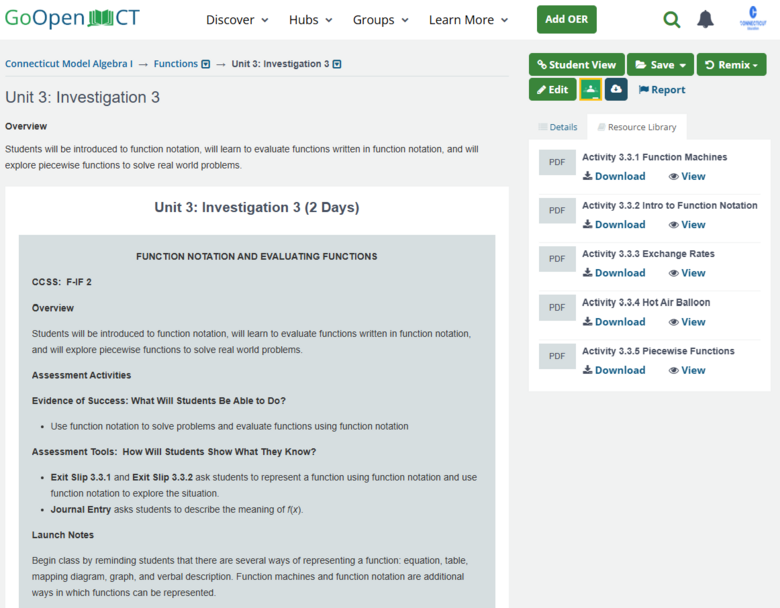Expand the Remix dropdown

click(731, 65)
